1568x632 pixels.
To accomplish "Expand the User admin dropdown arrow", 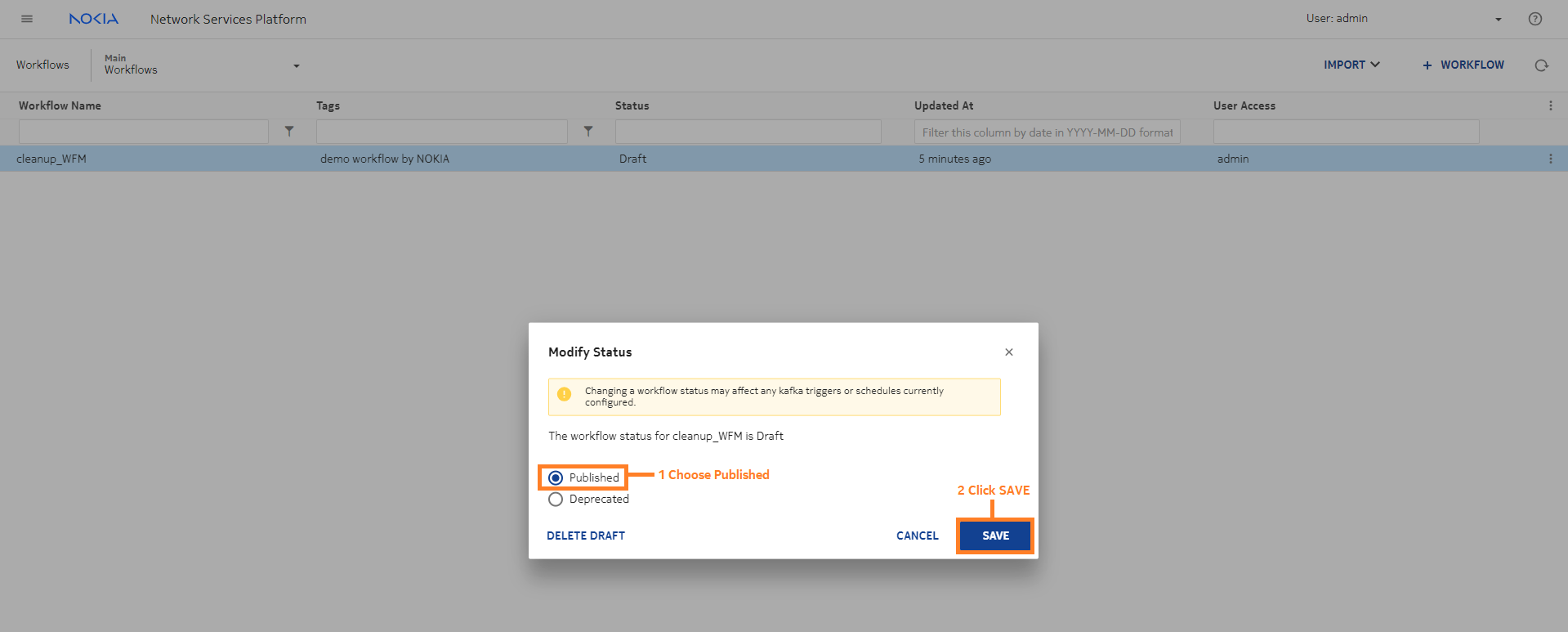I will point(1499,20).
